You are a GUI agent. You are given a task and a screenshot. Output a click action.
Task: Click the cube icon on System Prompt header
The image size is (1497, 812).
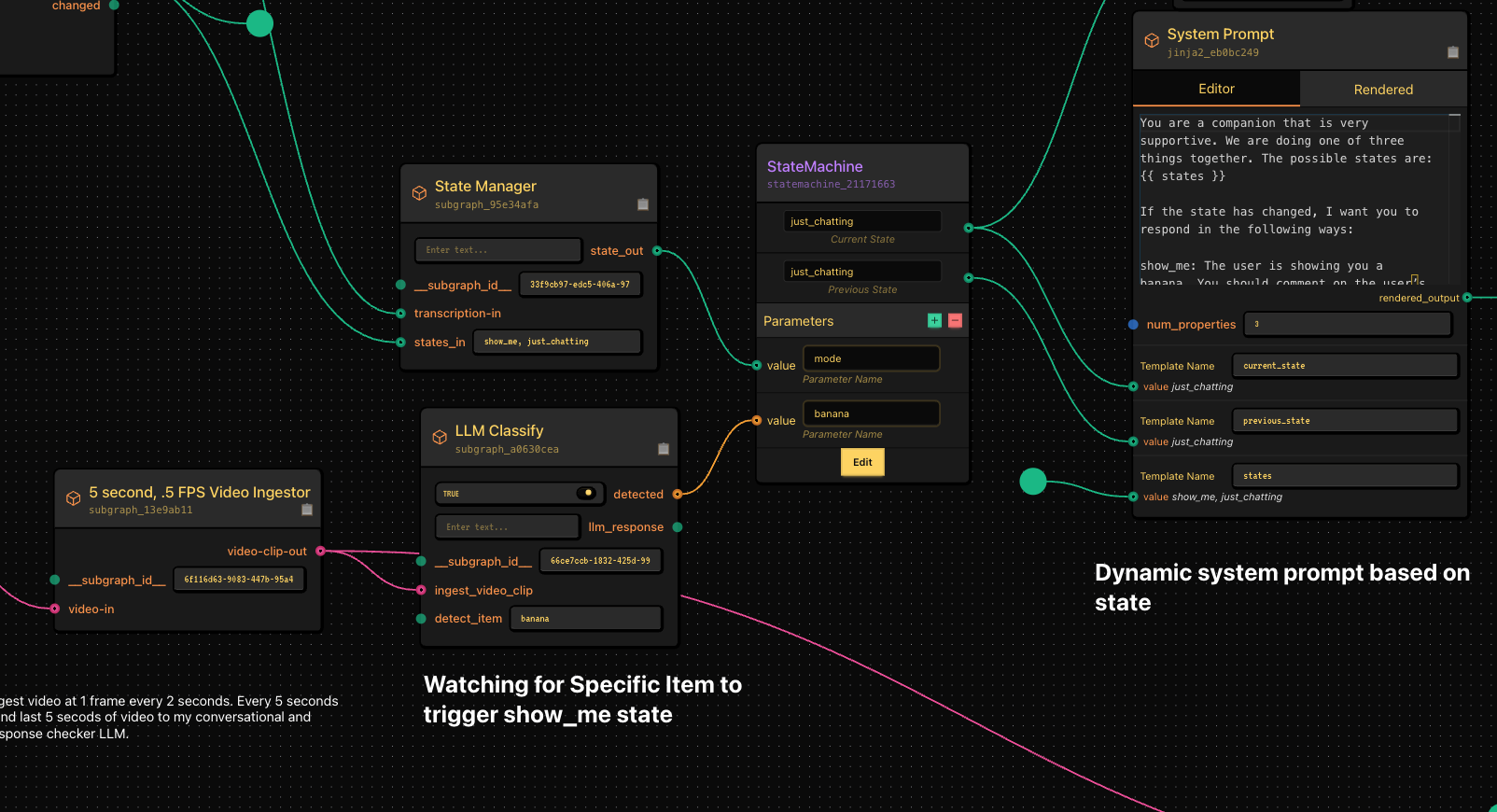(1152, 40)
